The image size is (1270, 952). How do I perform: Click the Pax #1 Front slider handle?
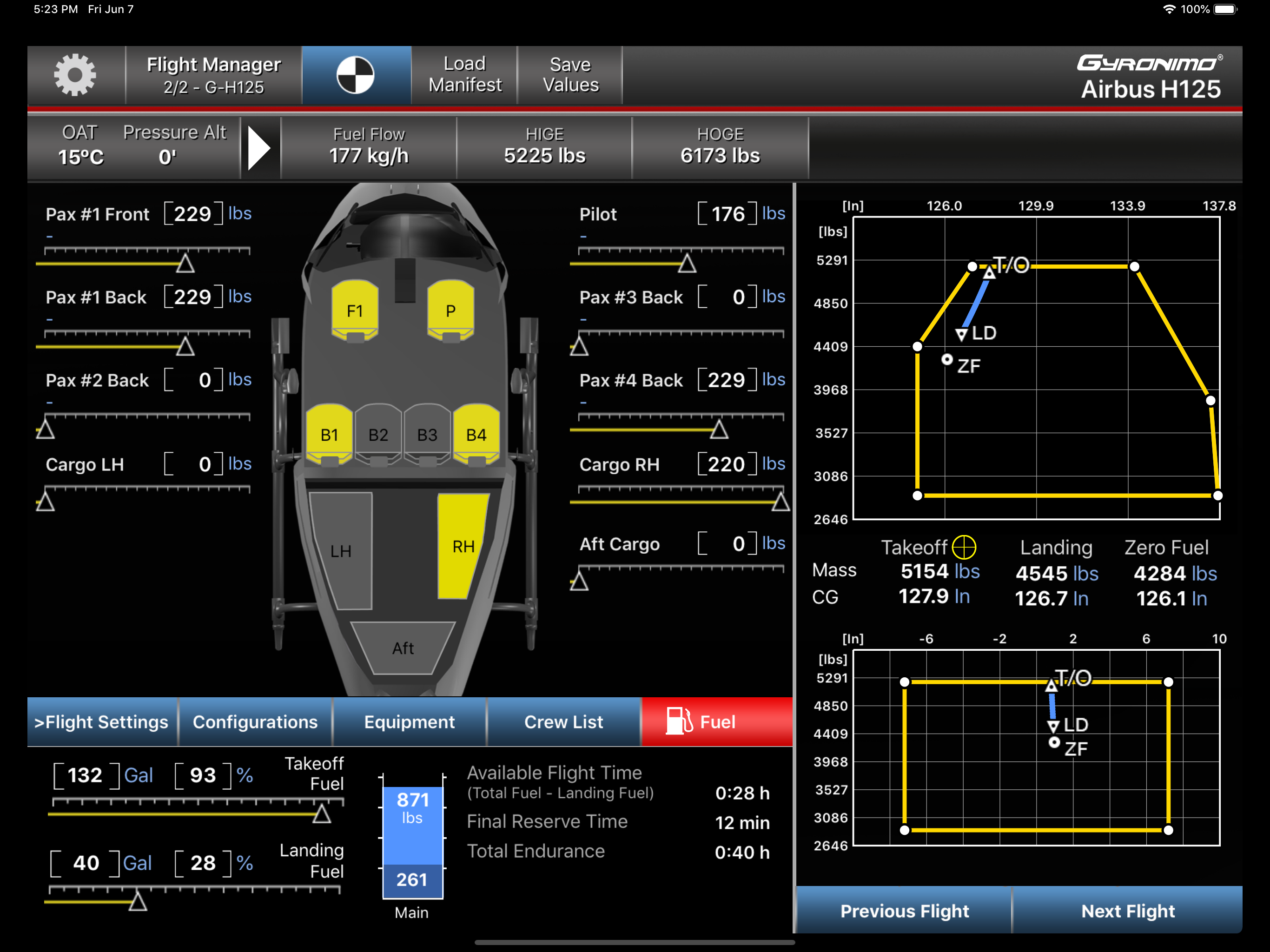(x=185, y=264)
